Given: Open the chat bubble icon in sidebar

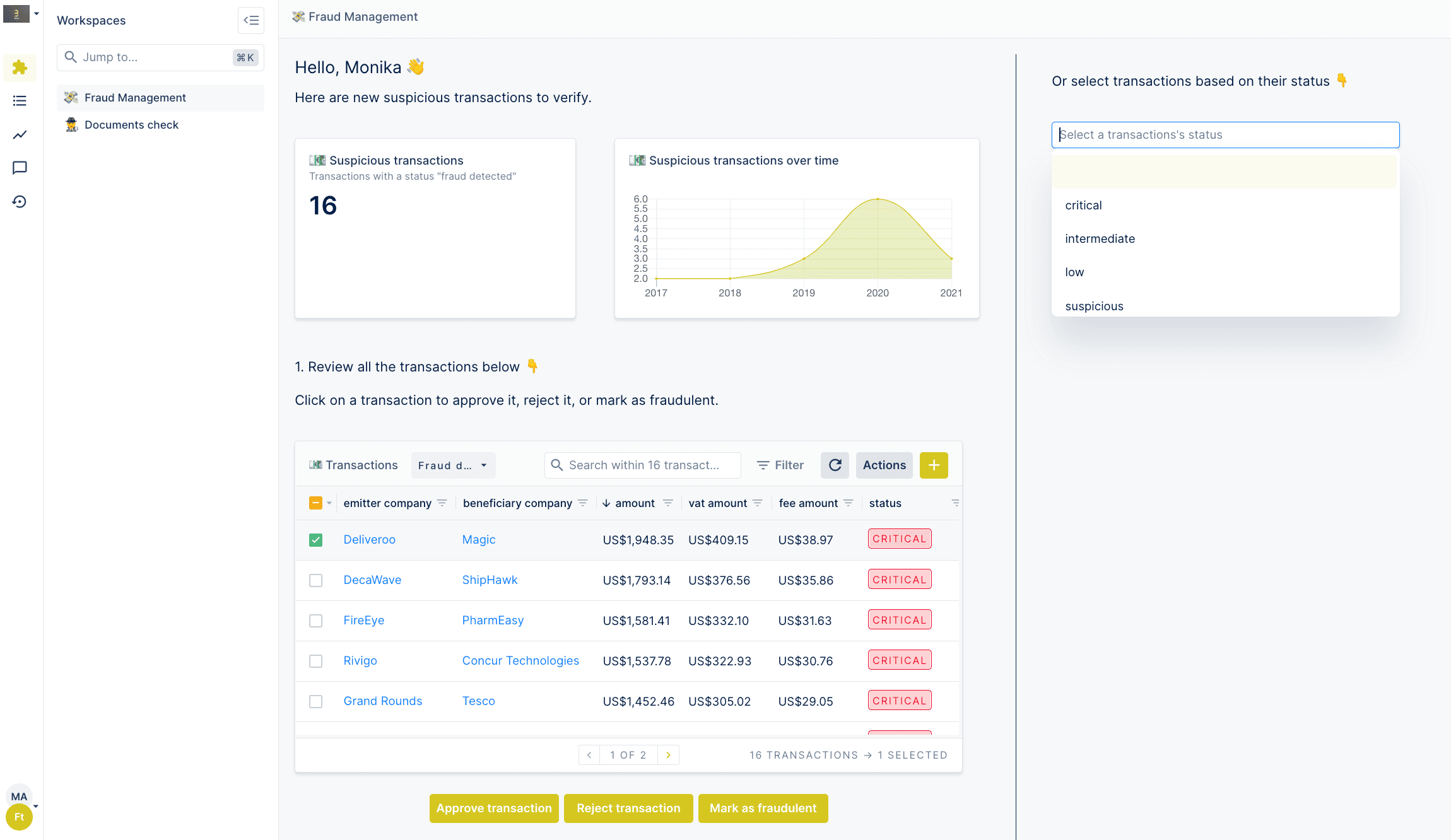Looking at the screenshot, I should coord(20,168).
